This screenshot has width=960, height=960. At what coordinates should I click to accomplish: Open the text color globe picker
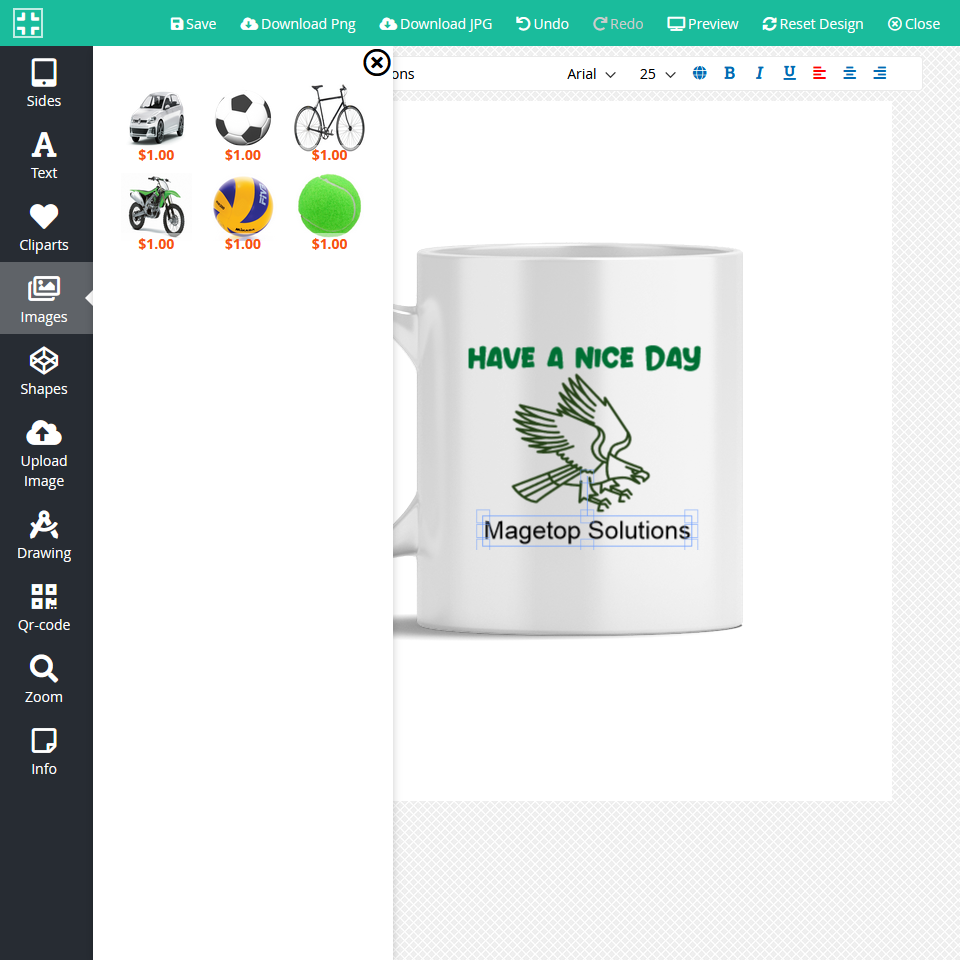point(699,73)
